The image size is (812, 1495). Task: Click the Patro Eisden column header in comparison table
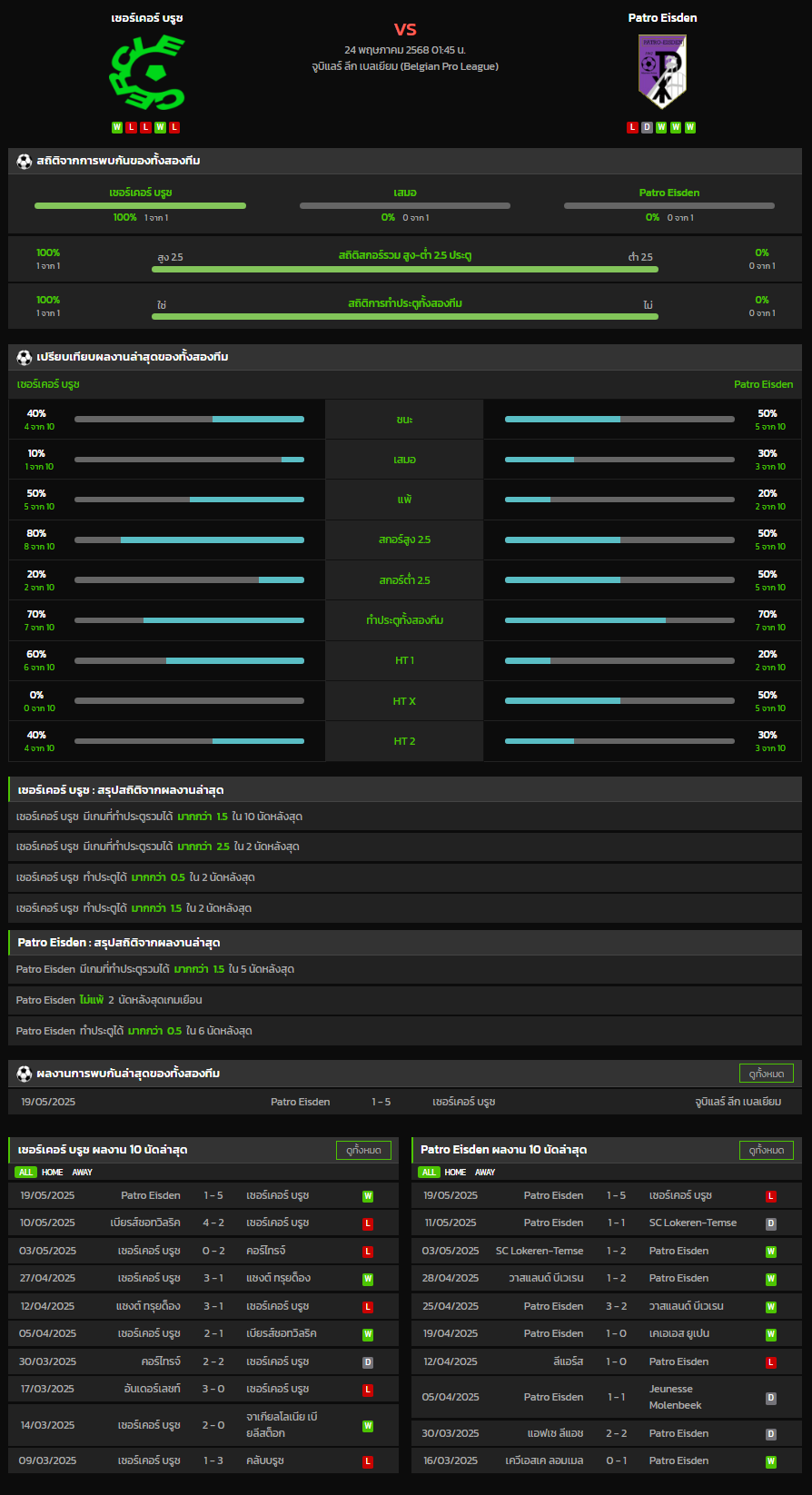(764, 385)
